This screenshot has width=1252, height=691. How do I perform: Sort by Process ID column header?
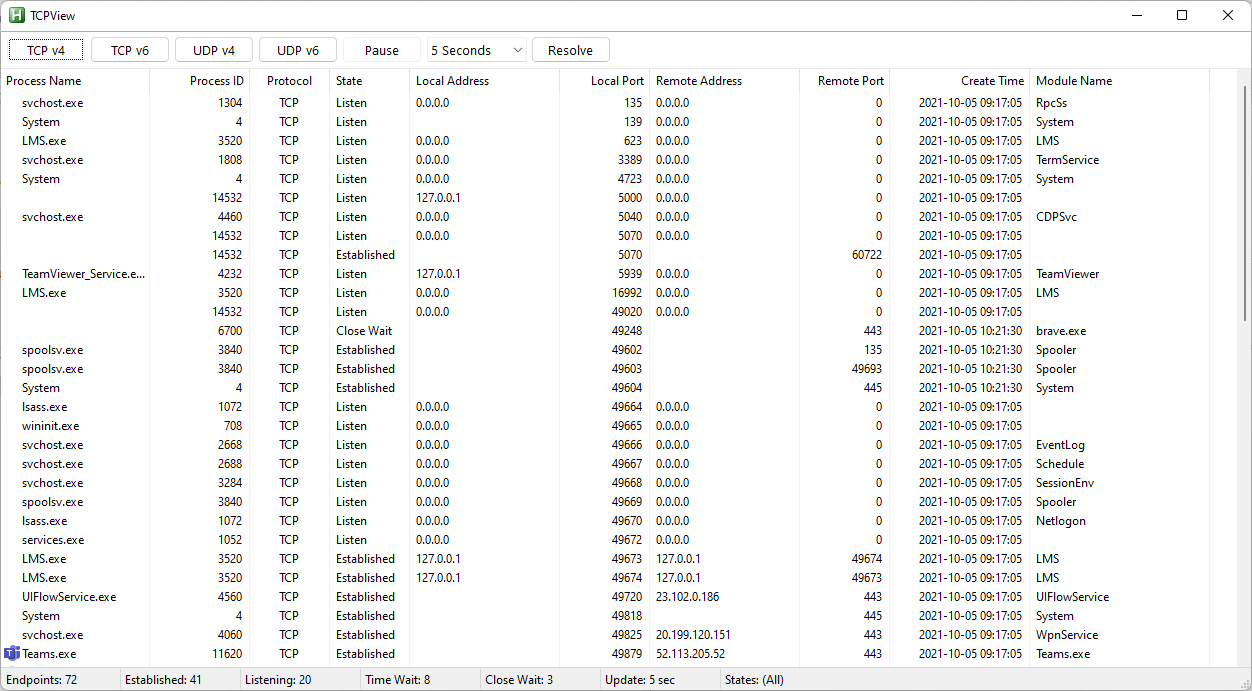[x=200, y=81]
